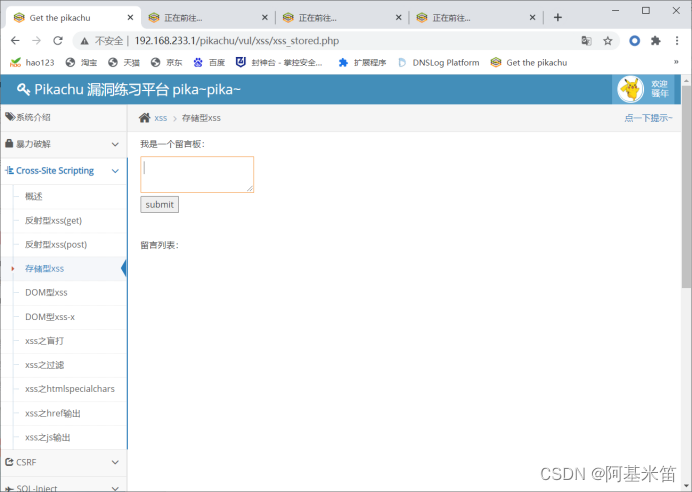Switch to the third 正在前往 tab
The height and width of the screenshot is (492, 692).
[477, 18]
